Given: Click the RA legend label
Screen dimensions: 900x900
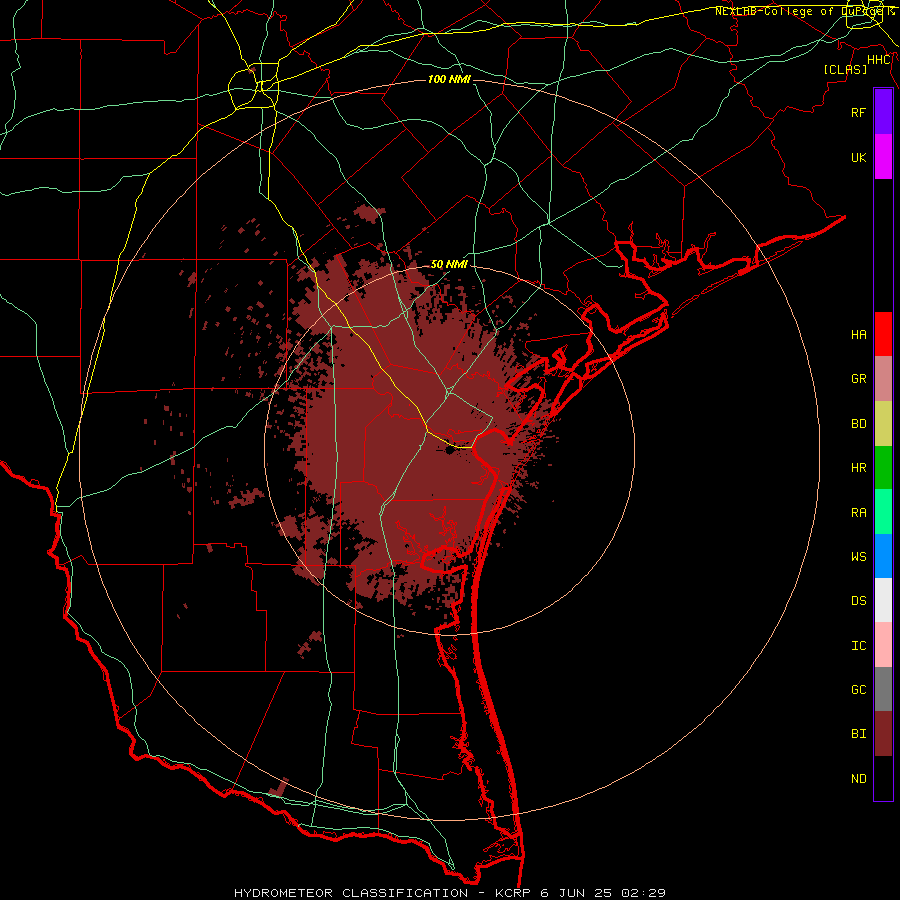Looking at the screenshot, I should (858, 512).
